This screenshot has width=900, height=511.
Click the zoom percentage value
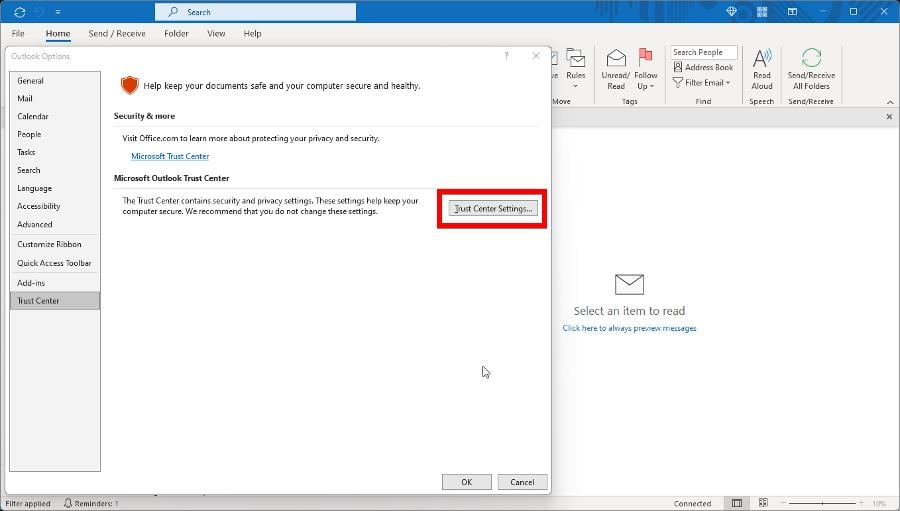coord(880,504)
